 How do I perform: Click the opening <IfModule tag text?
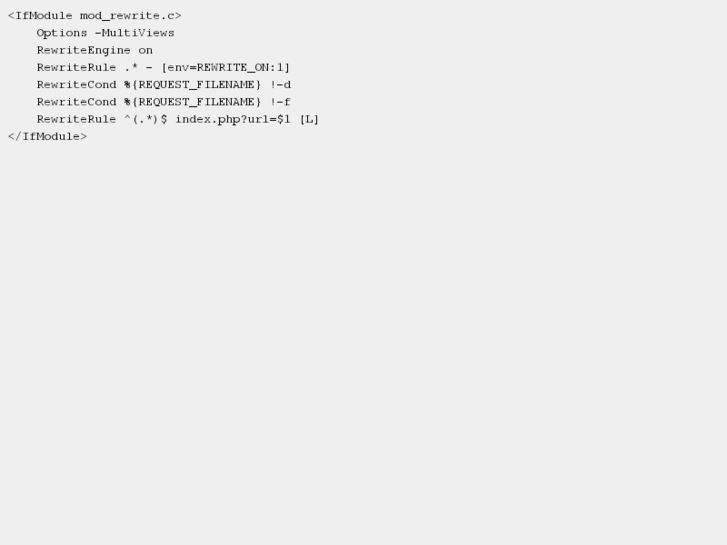(x=40, y=16)
